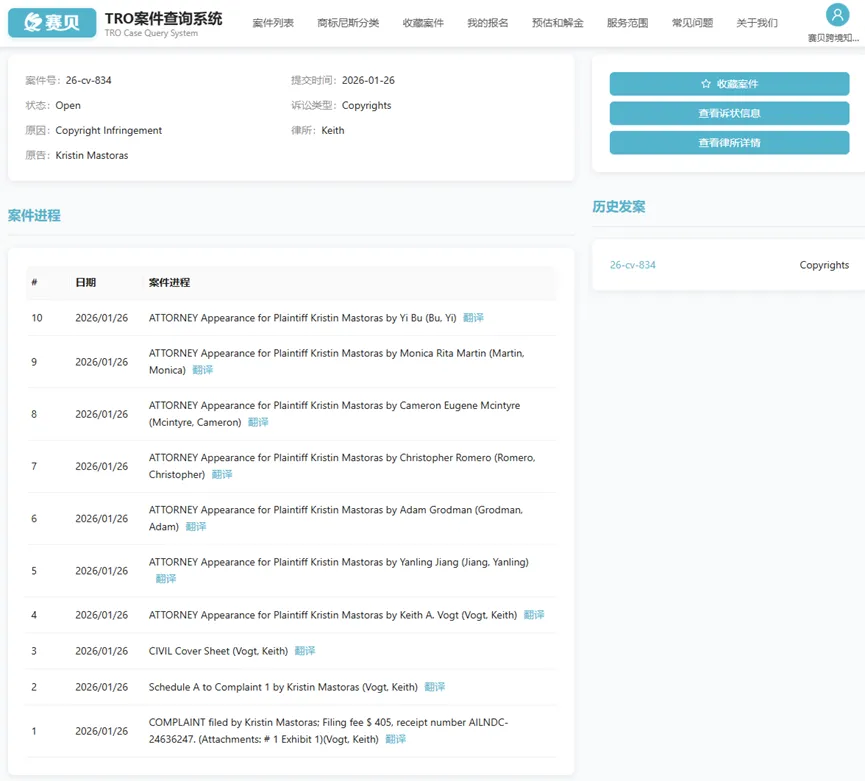Translate row 7 Christopher Romero entry
Screen dimensions: 865x781
(x=222, y=474)
